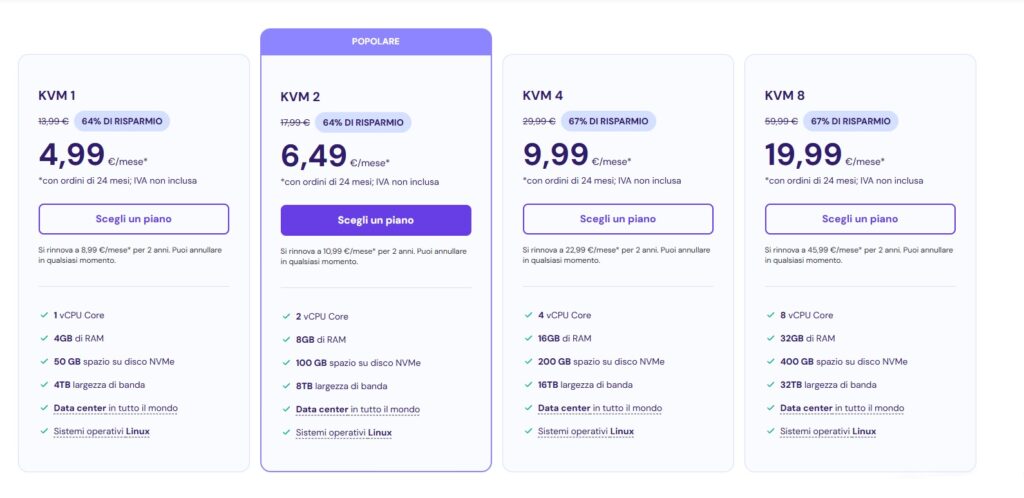Viewport: 1024px width, 498px height.
Task: Click checkmark icon beside 8GB di RAM
Action: pos(286,339)
